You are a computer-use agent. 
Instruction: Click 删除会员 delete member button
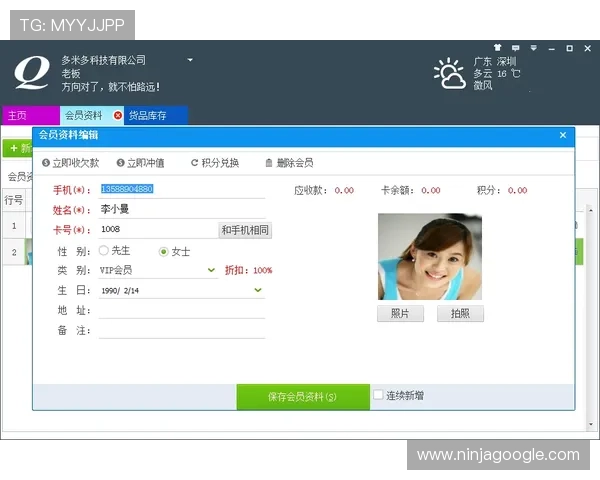pyautogui.click(x=289, y=163)
